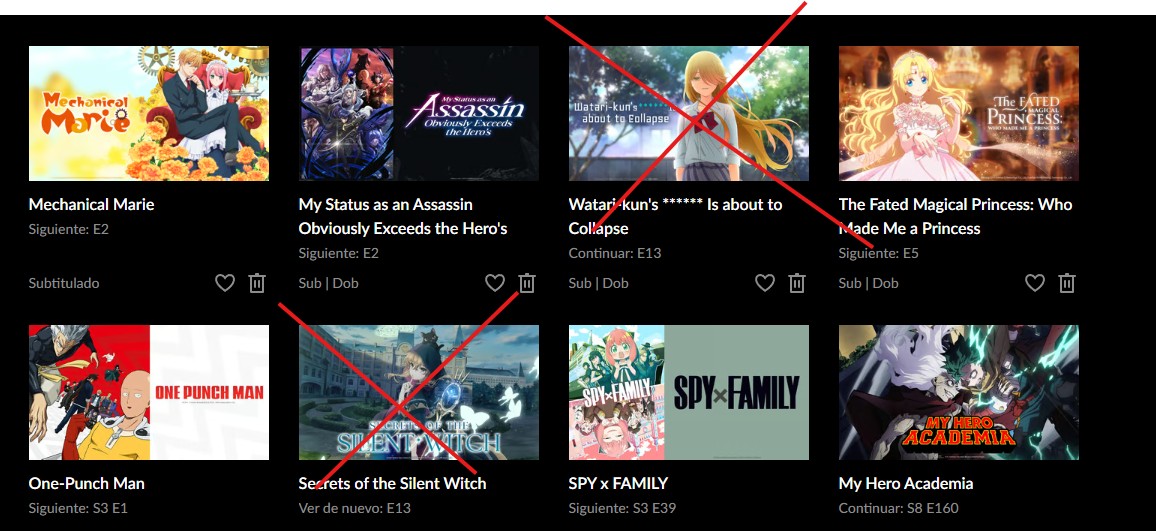The image size is (1156, 531).
Task: Toggle favorite heart for My Status as an Assassin
Action: tap(495, 282)
